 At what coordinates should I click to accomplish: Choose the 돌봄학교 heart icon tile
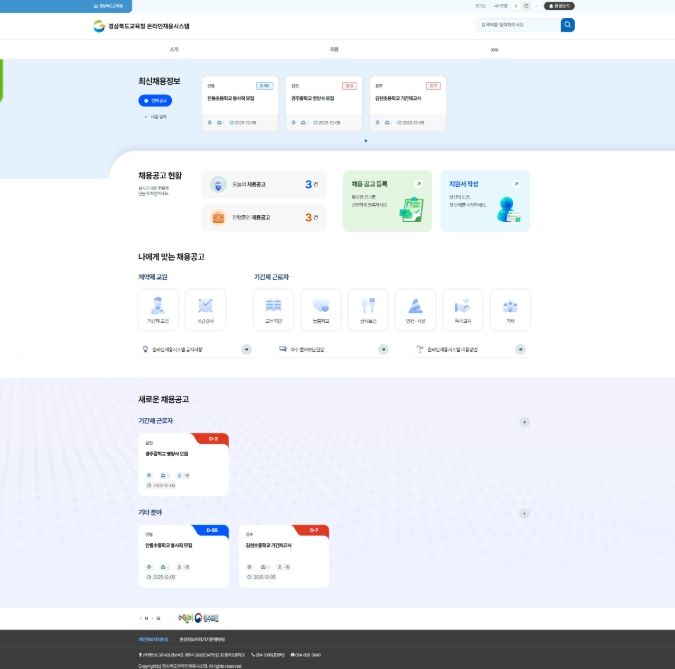[320, 309]
